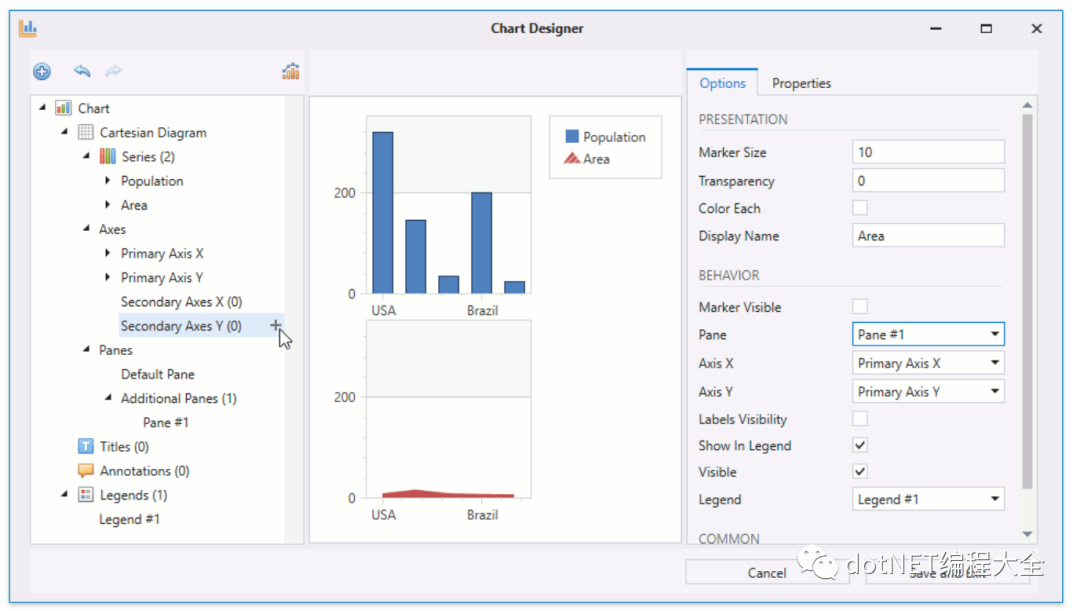
Task: Uncheck the Show In Legend checkbox
Action: coord(860,445)
